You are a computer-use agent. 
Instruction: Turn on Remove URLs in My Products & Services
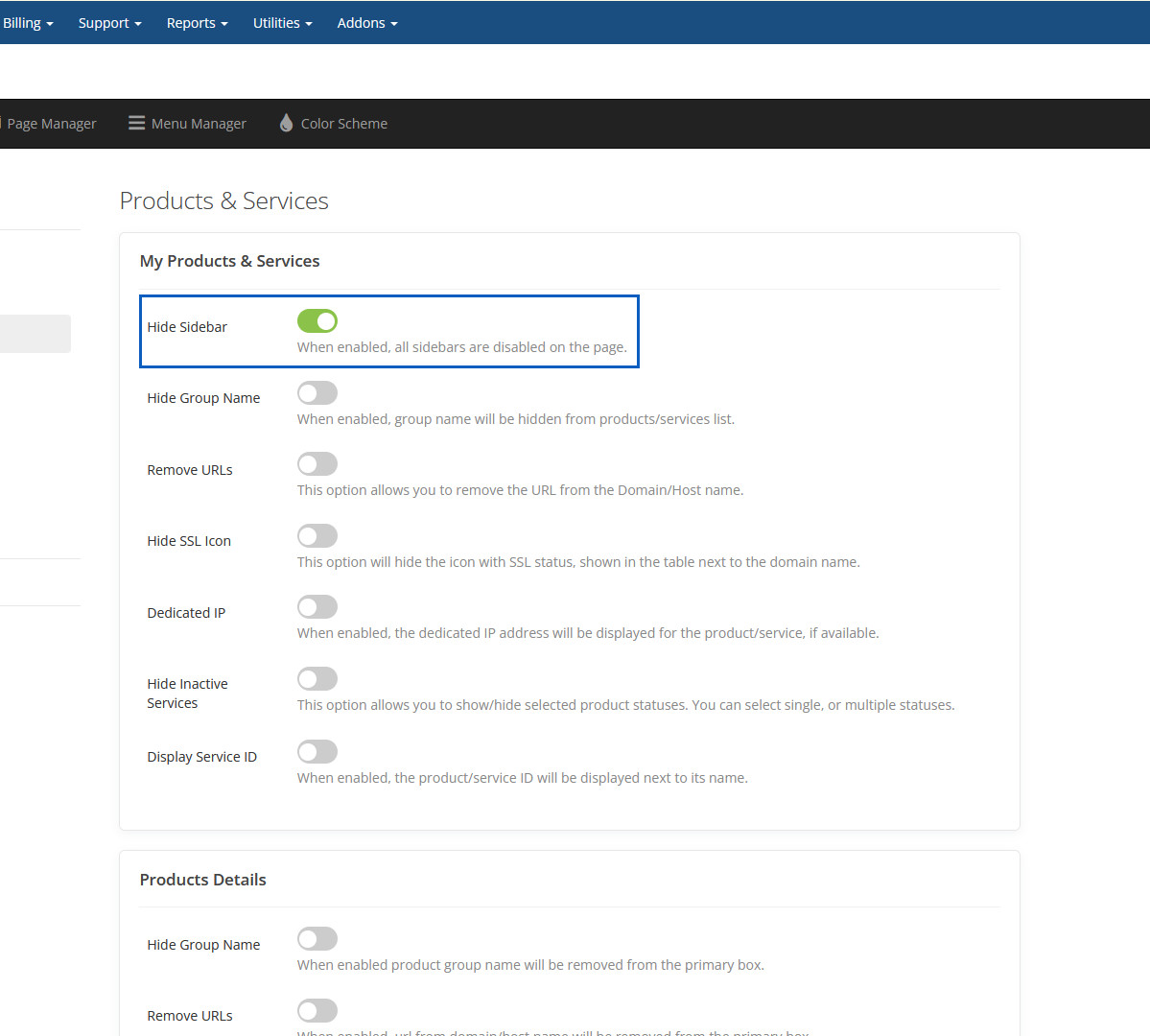(317, 464)
